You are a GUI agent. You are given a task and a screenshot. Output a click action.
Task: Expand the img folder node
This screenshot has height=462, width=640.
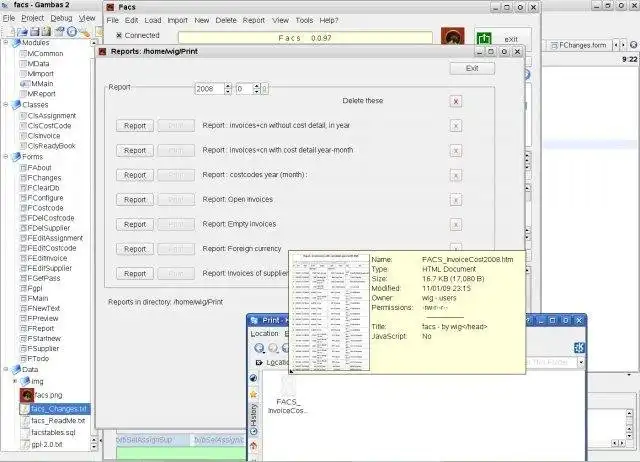coord(15,381)
